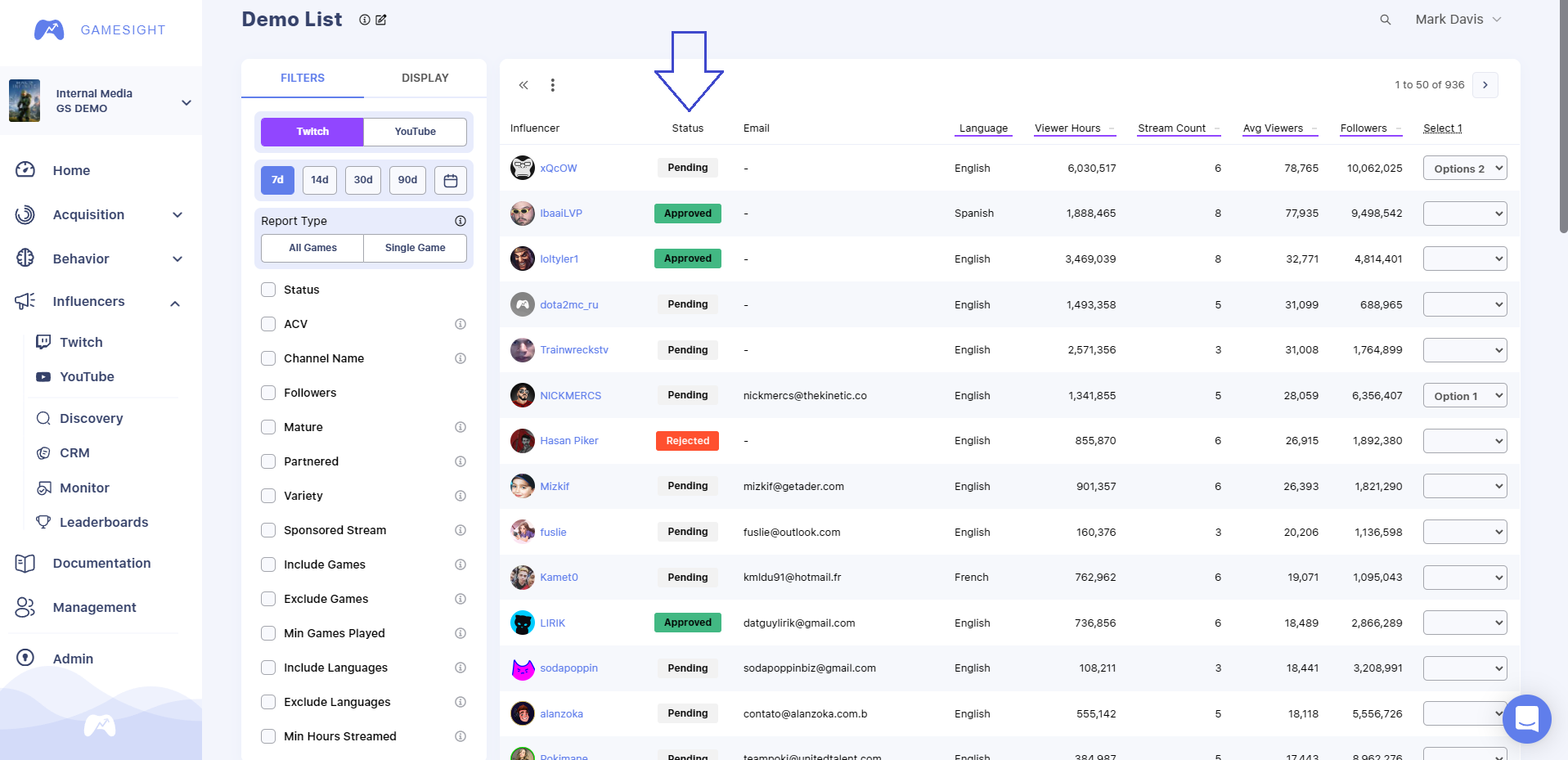The width and height of the screenshot is (1568, 760).
Task: Click the Gamesight logo icon
Action: [x=49, y=30]
